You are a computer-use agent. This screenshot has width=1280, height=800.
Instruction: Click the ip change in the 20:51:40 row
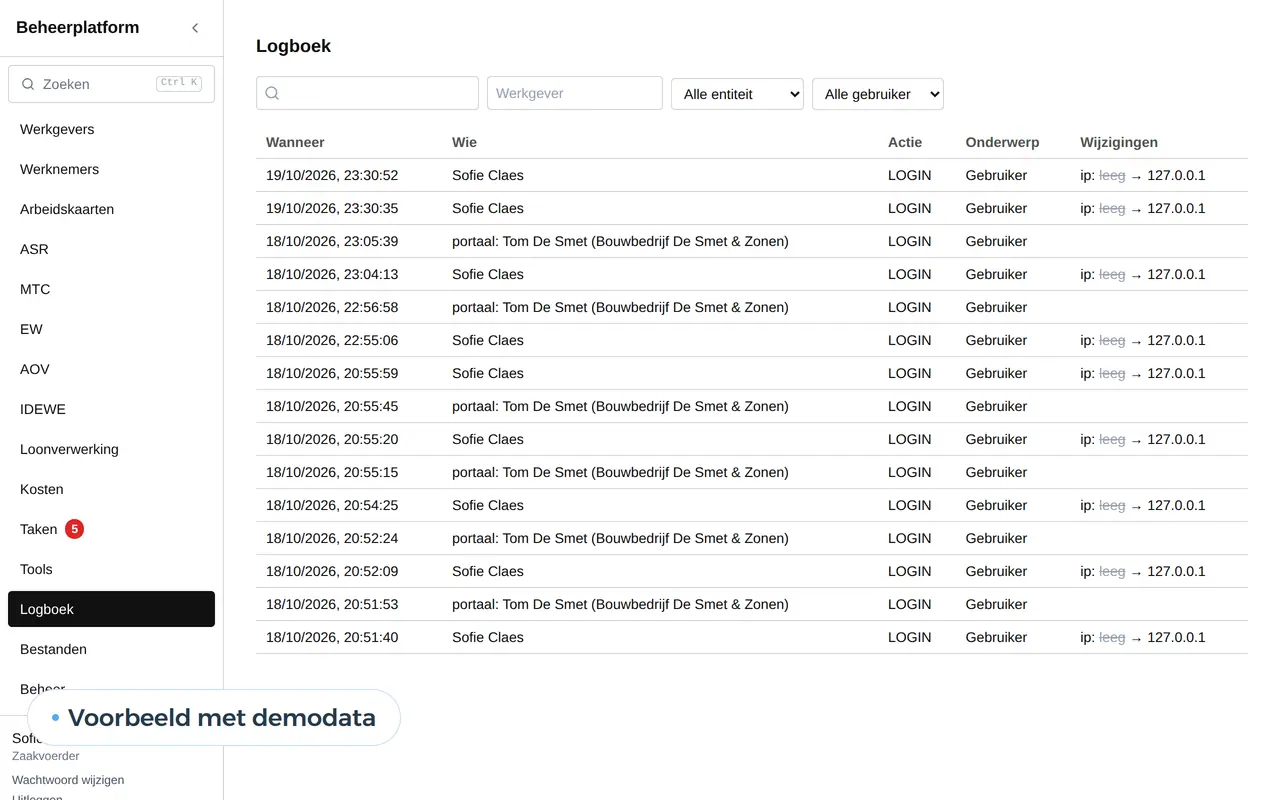(1143, 637)
